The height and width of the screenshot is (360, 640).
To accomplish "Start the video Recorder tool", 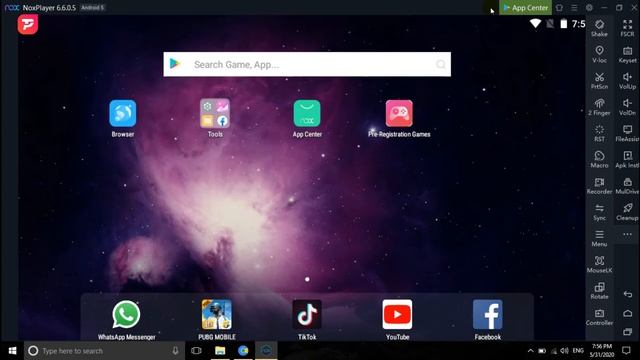I will pos(599,186).
